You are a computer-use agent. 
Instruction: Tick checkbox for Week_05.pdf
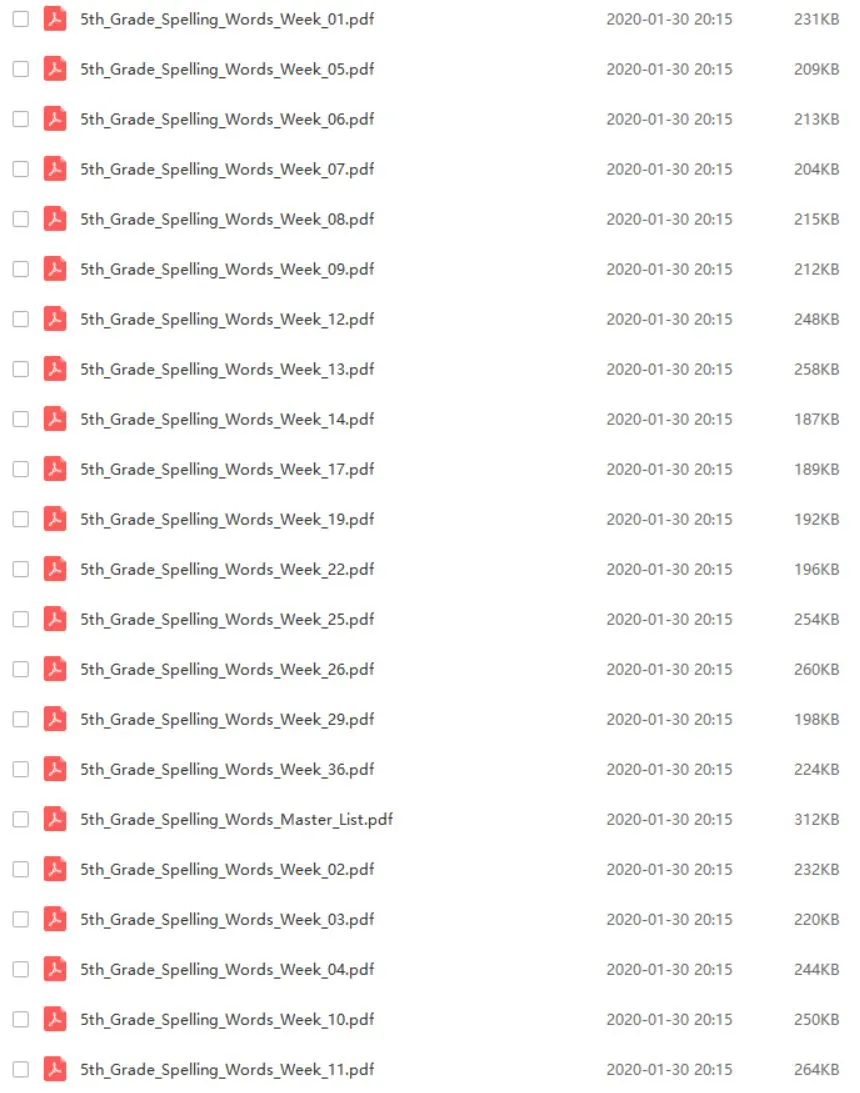click(21, 69)
